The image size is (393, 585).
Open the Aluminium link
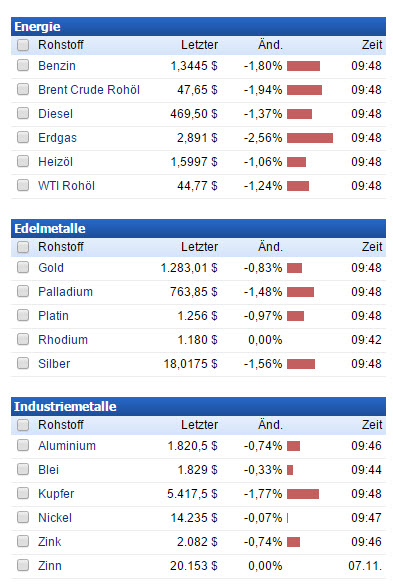(x=67, y=446)
